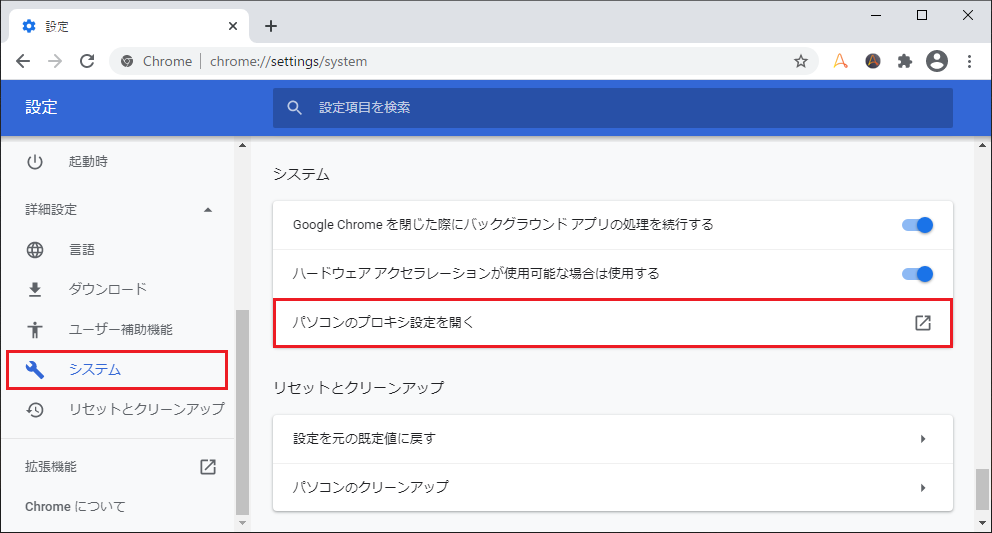Image resolution: width=992 pixels, height=533 pixels.
Task: Click the 設定 tab gear icon
Action: pos(29,26)
